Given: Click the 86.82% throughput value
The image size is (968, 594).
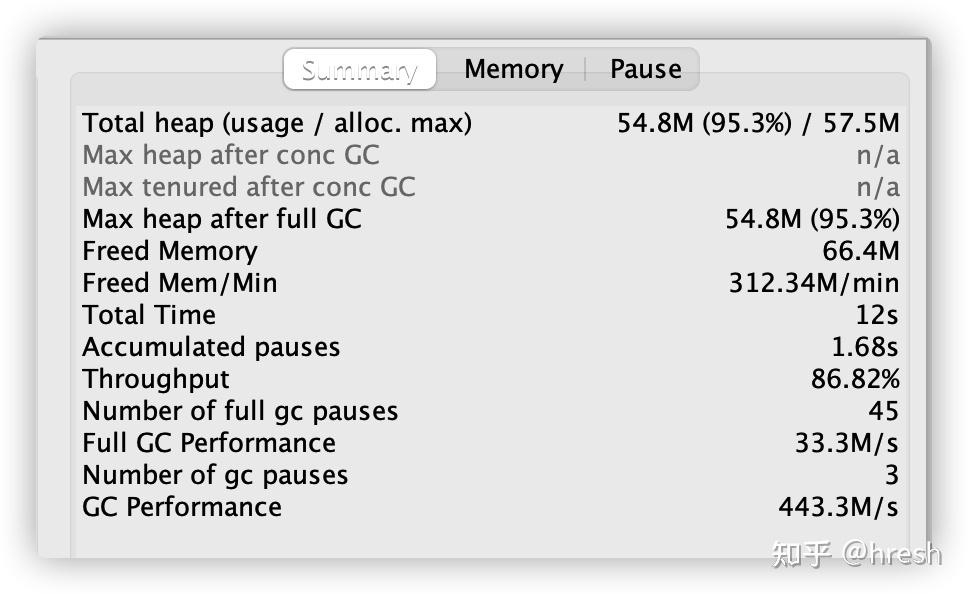Looking at the screenshot, I should (x=855, y=379).
